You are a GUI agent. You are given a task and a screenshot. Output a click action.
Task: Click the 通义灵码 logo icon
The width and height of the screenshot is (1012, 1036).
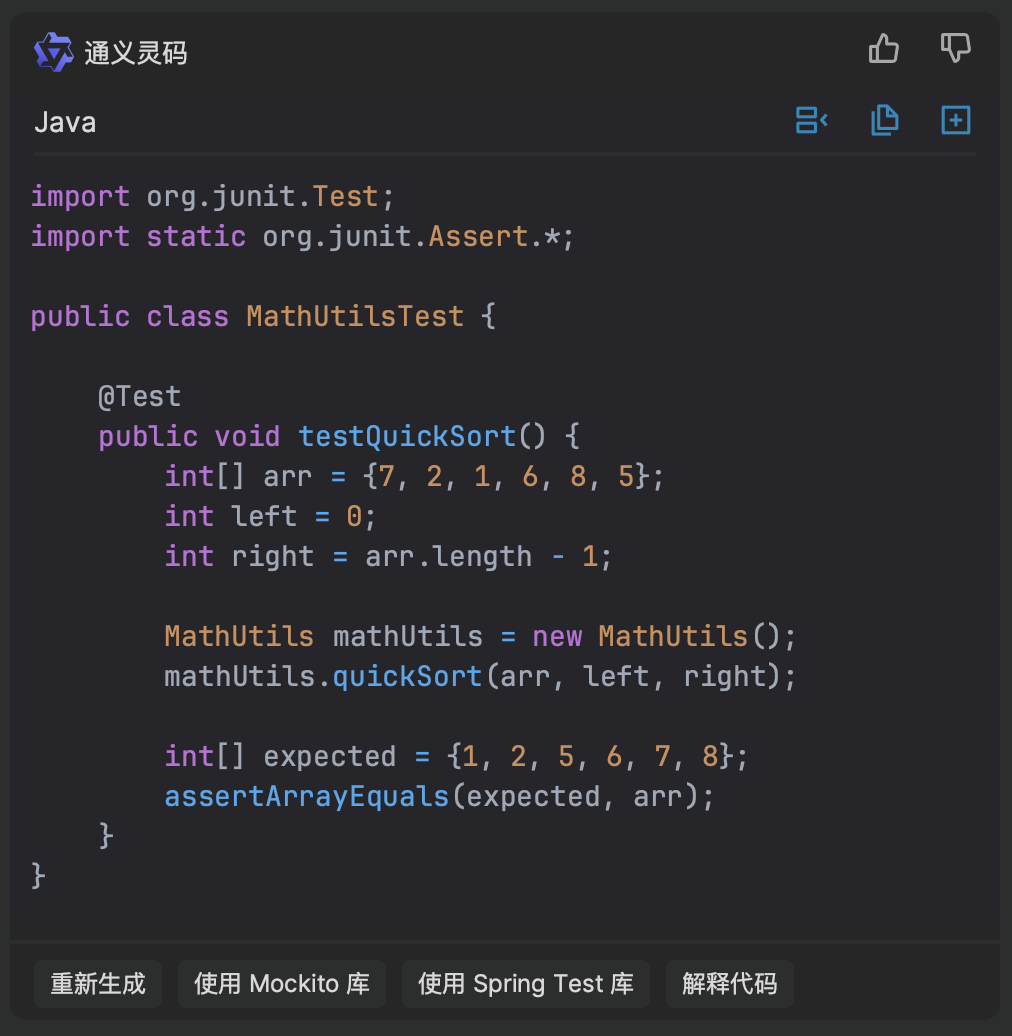click(x=54, y=52)
